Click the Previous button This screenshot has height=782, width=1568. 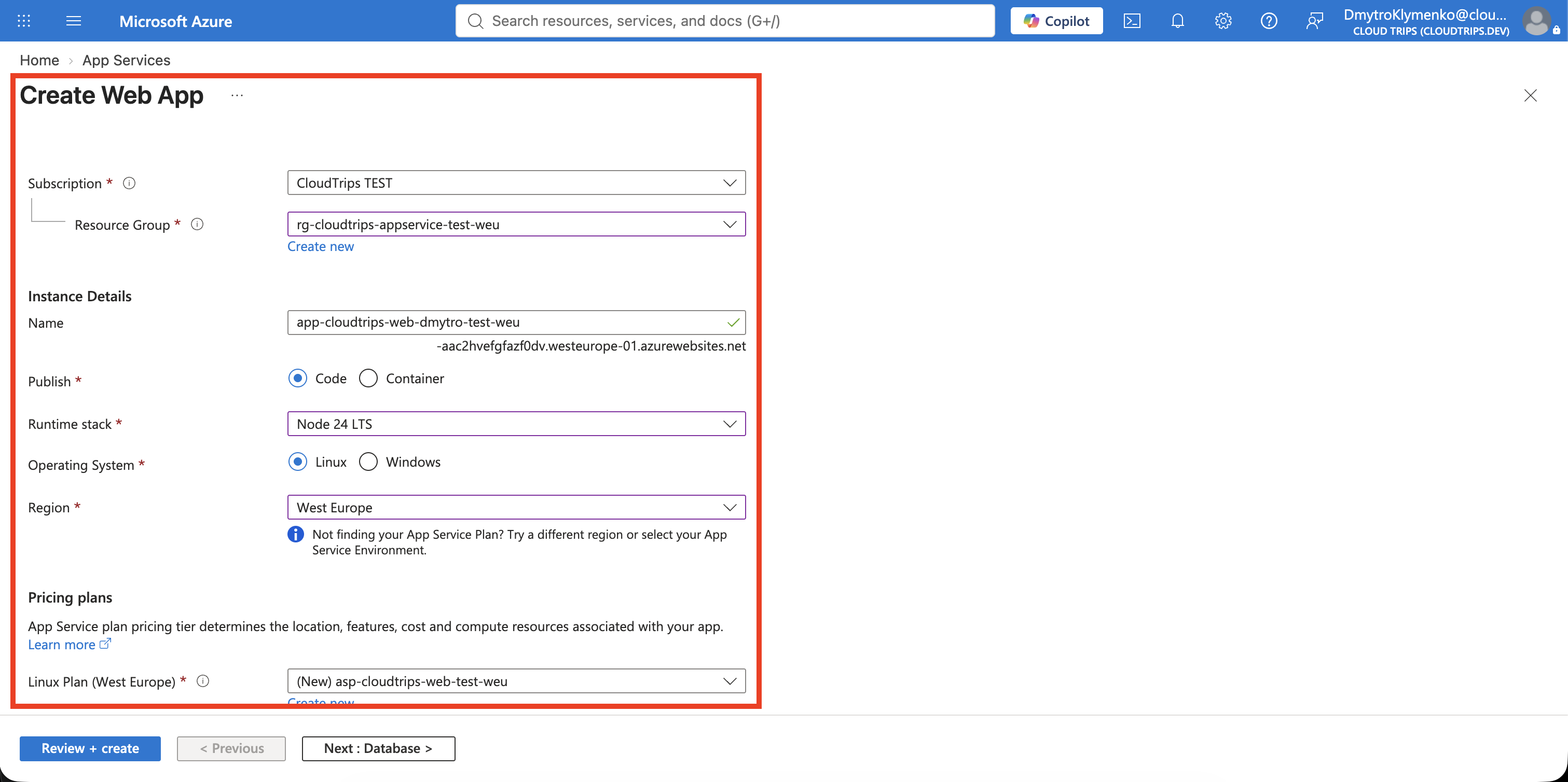pos(231,748)
